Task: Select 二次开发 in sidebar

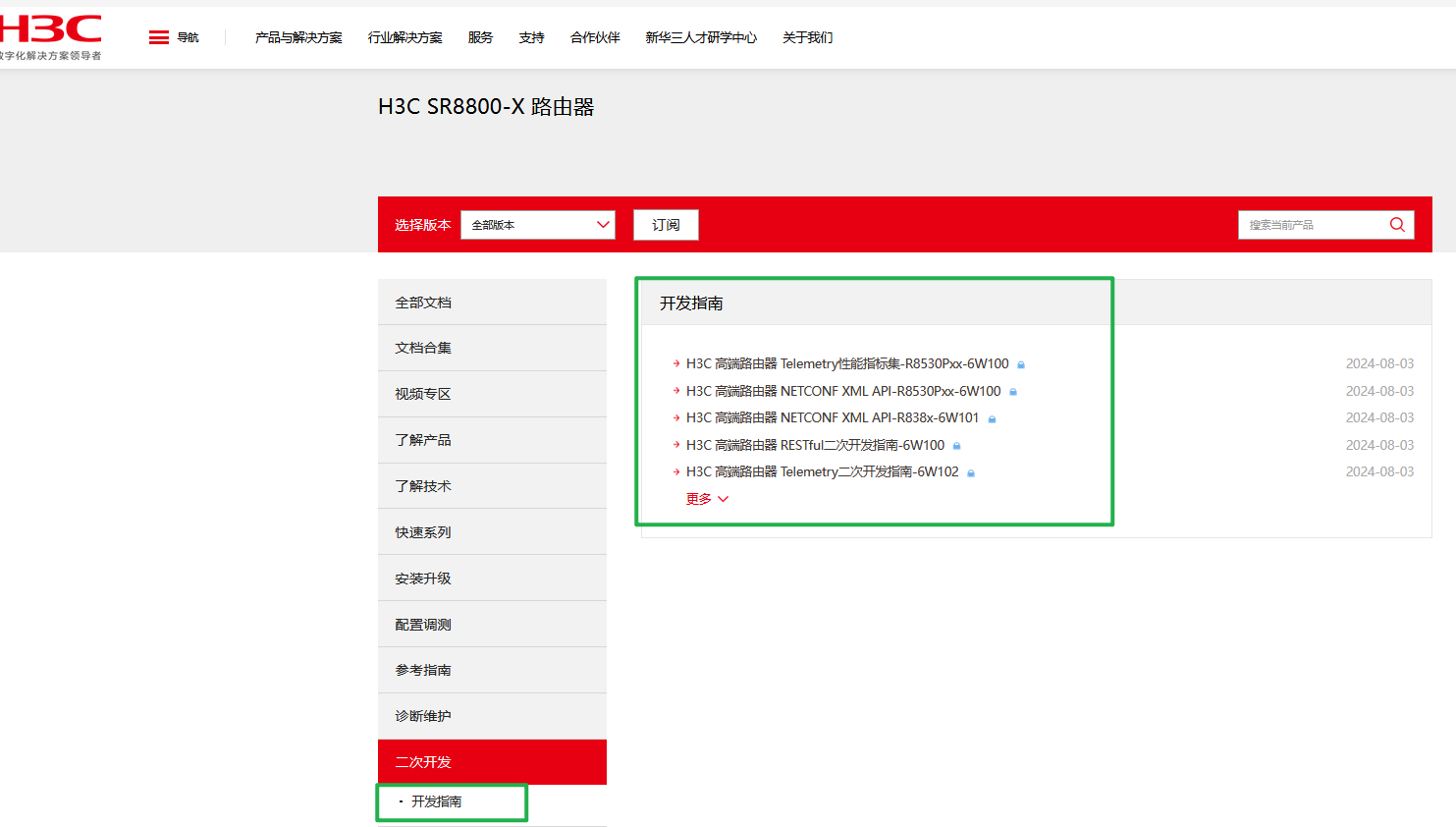Action: pos(492,762)
